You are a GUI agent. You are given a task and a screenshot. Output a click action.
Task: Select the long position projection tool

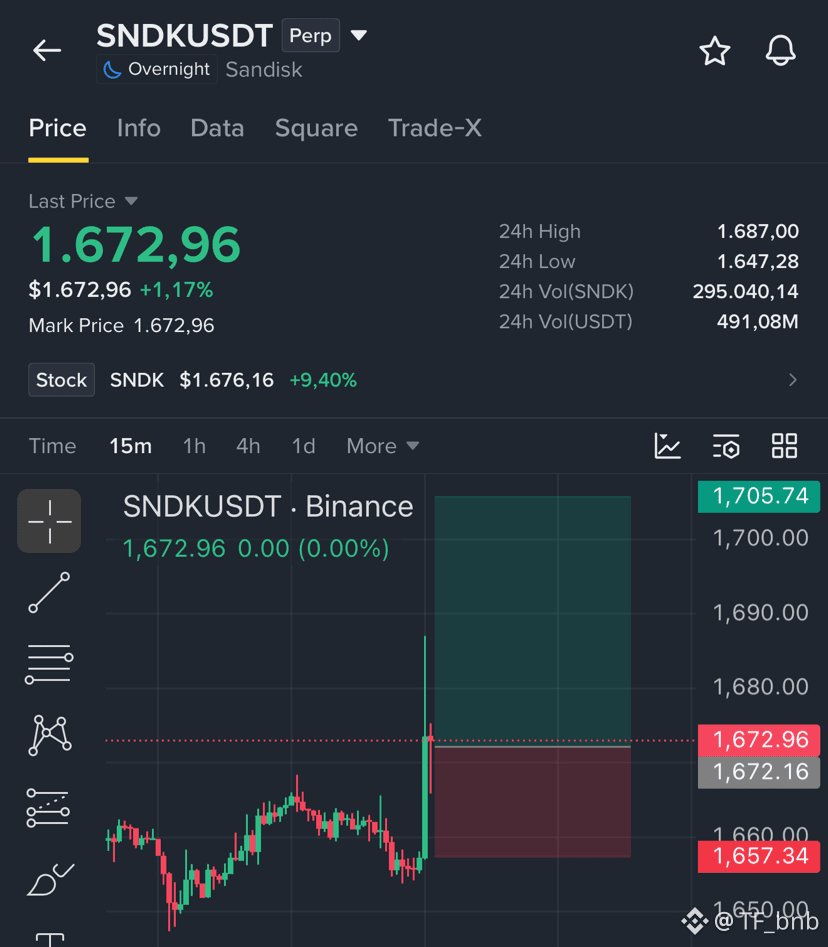(x=48, y=807)
